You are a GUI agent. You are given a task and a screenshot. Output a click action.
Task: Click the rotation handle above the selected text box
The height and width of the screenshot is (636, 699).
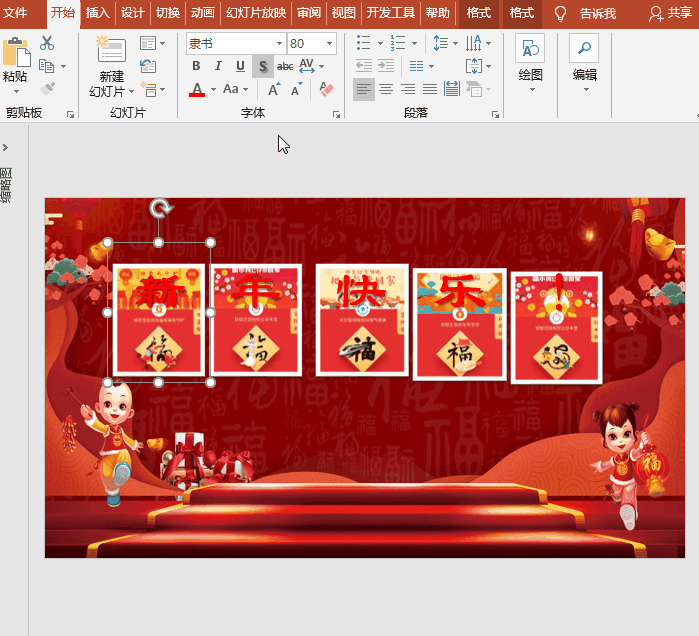coord(160,208)
